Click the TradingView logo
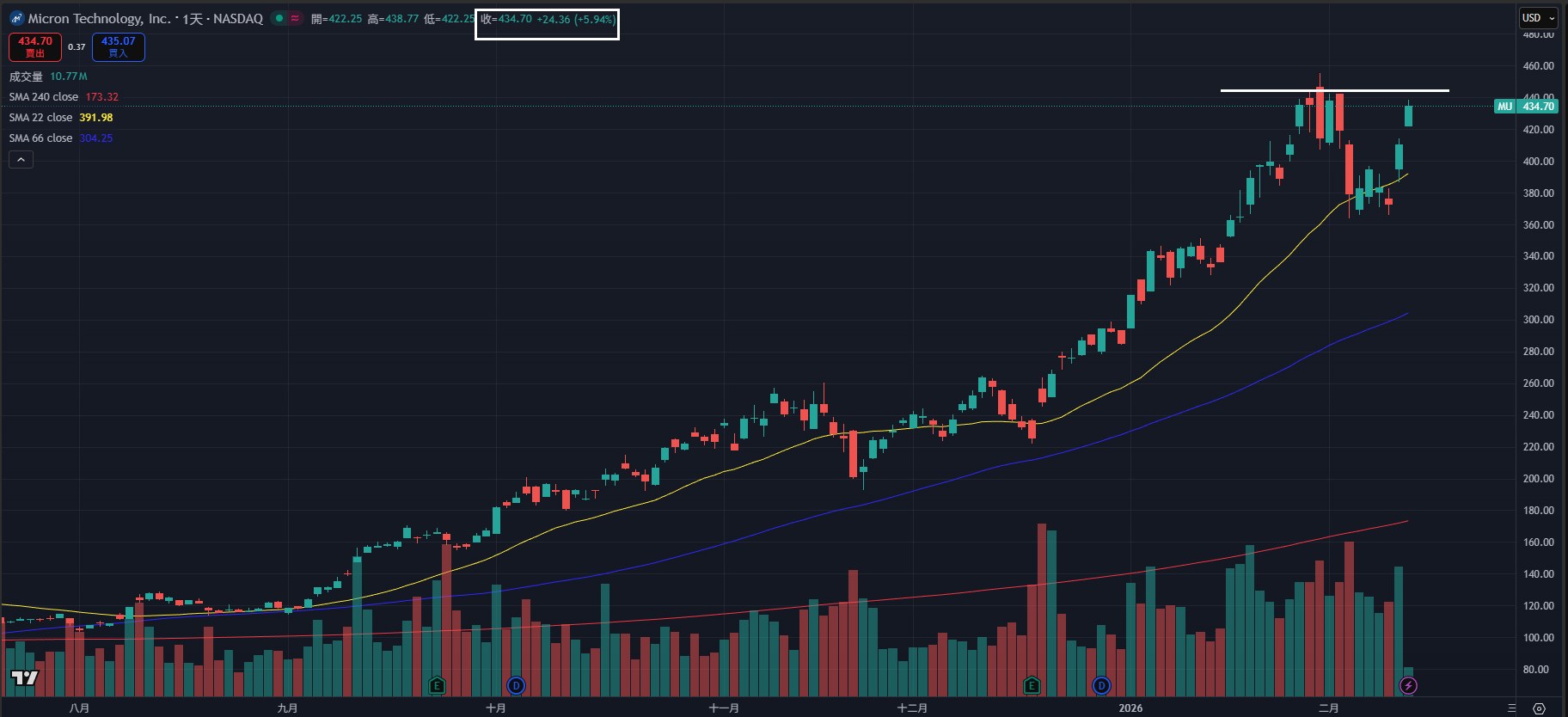The image size is (1568, 717). point(24,678)
